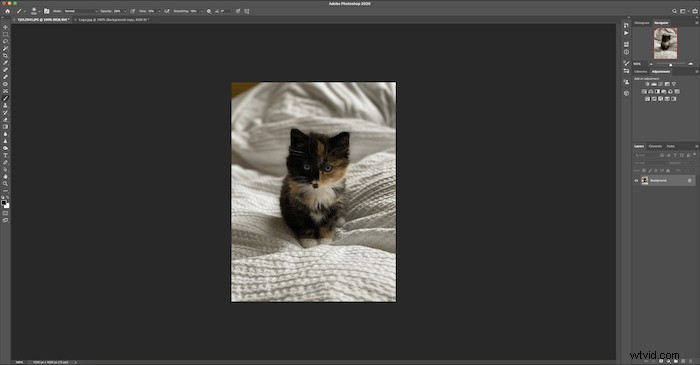This screenshot has width=700, height=365.
Task: Click the Home icon in options bar
Action: click(x=7, y=11)
